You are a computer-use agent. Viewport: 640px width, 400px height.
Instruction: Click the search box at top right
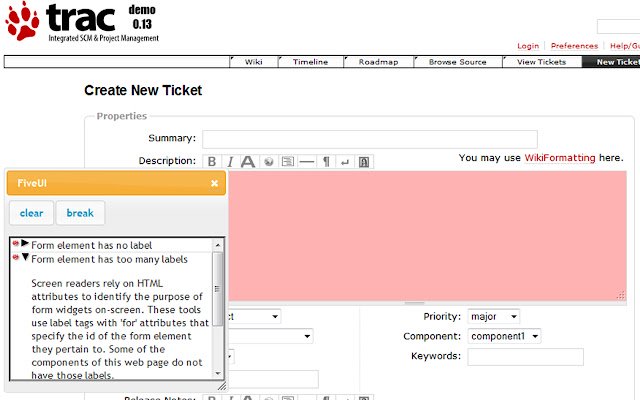point(618,26)
